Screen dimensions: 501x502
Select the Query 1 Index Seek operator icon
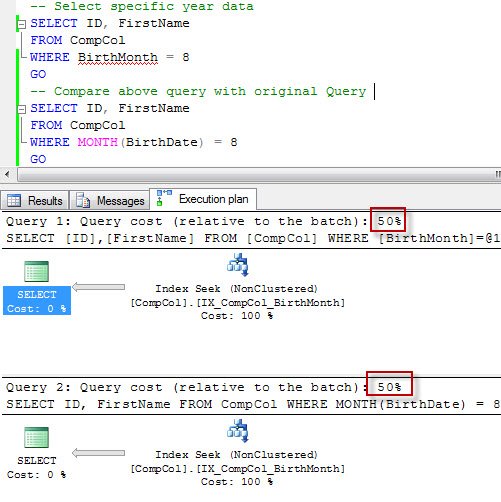pos(238,265)
